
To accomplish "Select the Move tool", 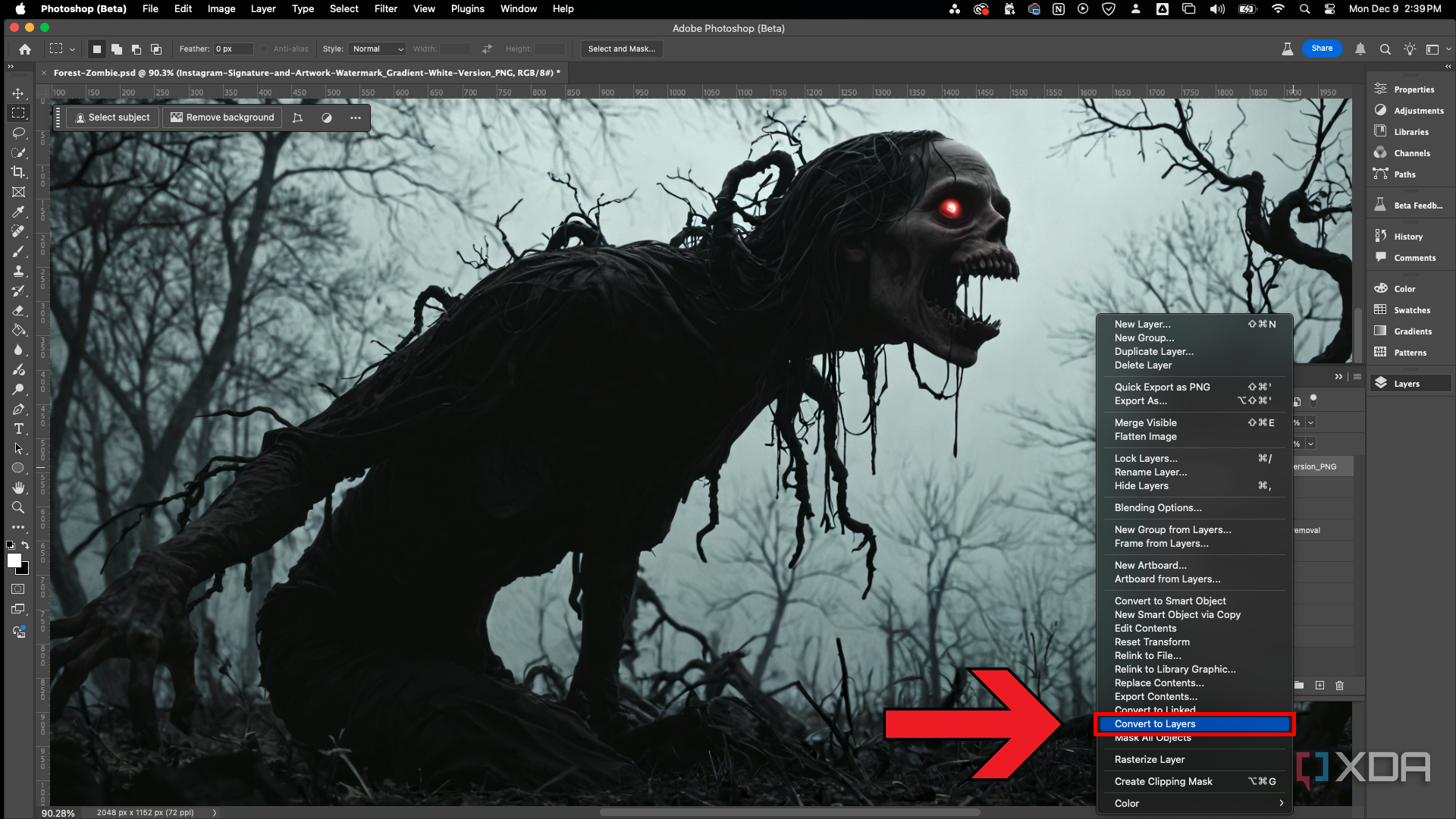I will [18, 93].
